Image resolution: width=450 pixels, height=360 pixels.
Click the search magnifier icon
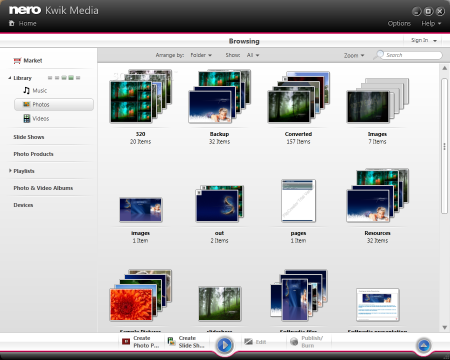point(379,54)
